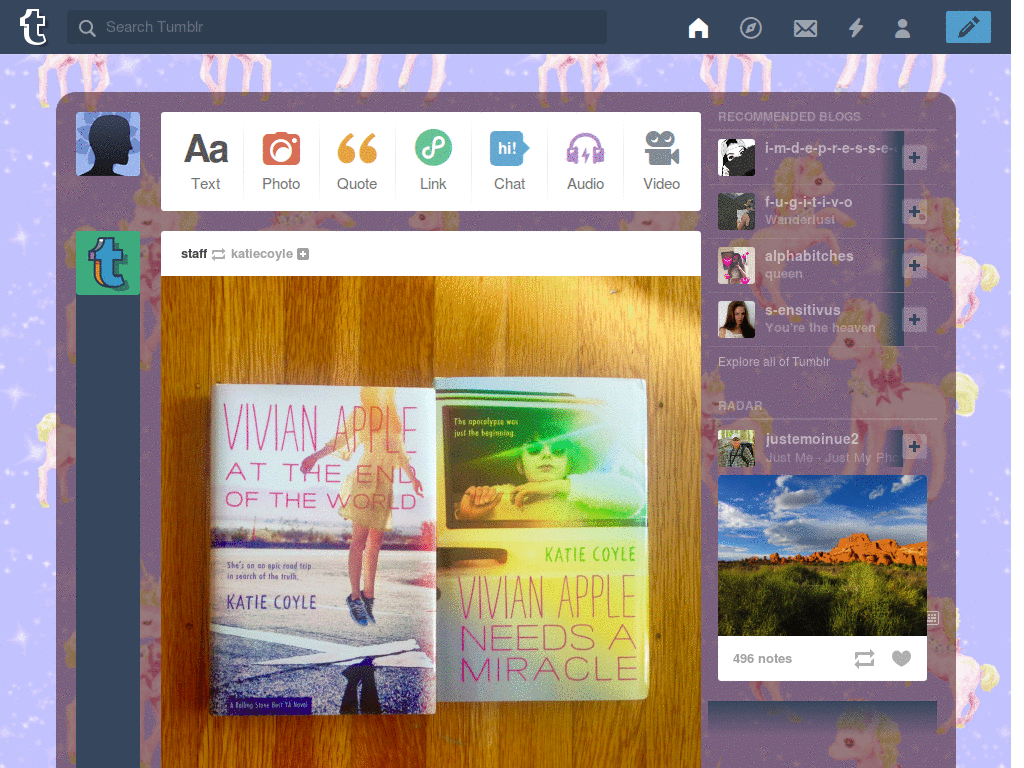This screenshot has width=1024, height=768.
Task: Create a new Video post
Action: point(662,161)
